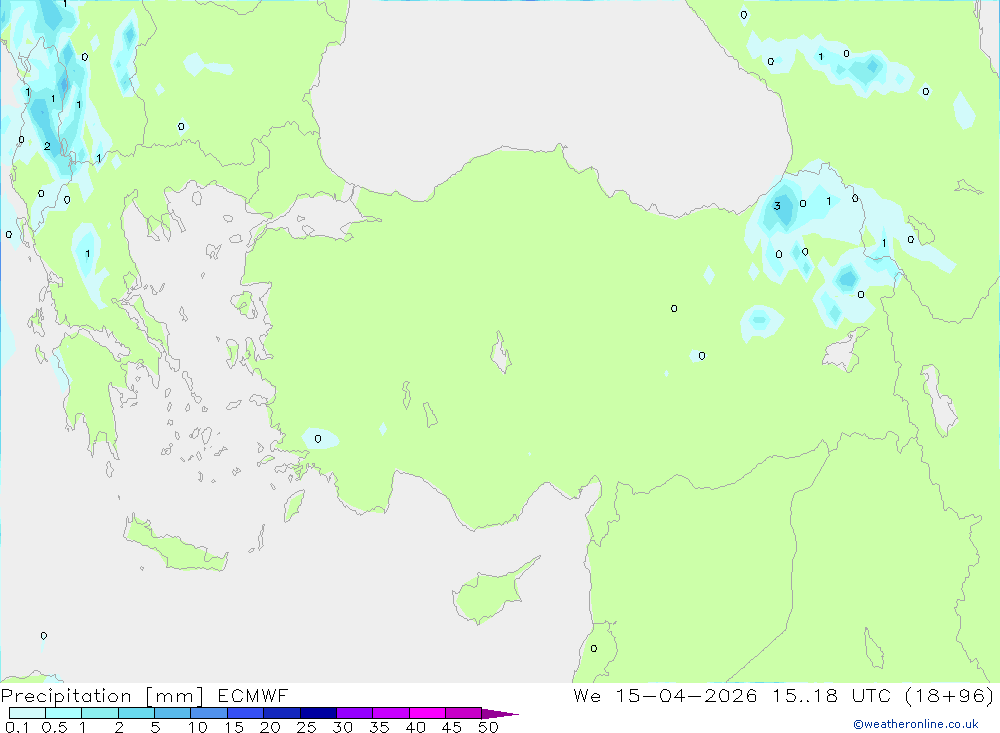The image size is (1000, 733).
Task: Click the '25' legend scale label
Action: click(306, 727)
